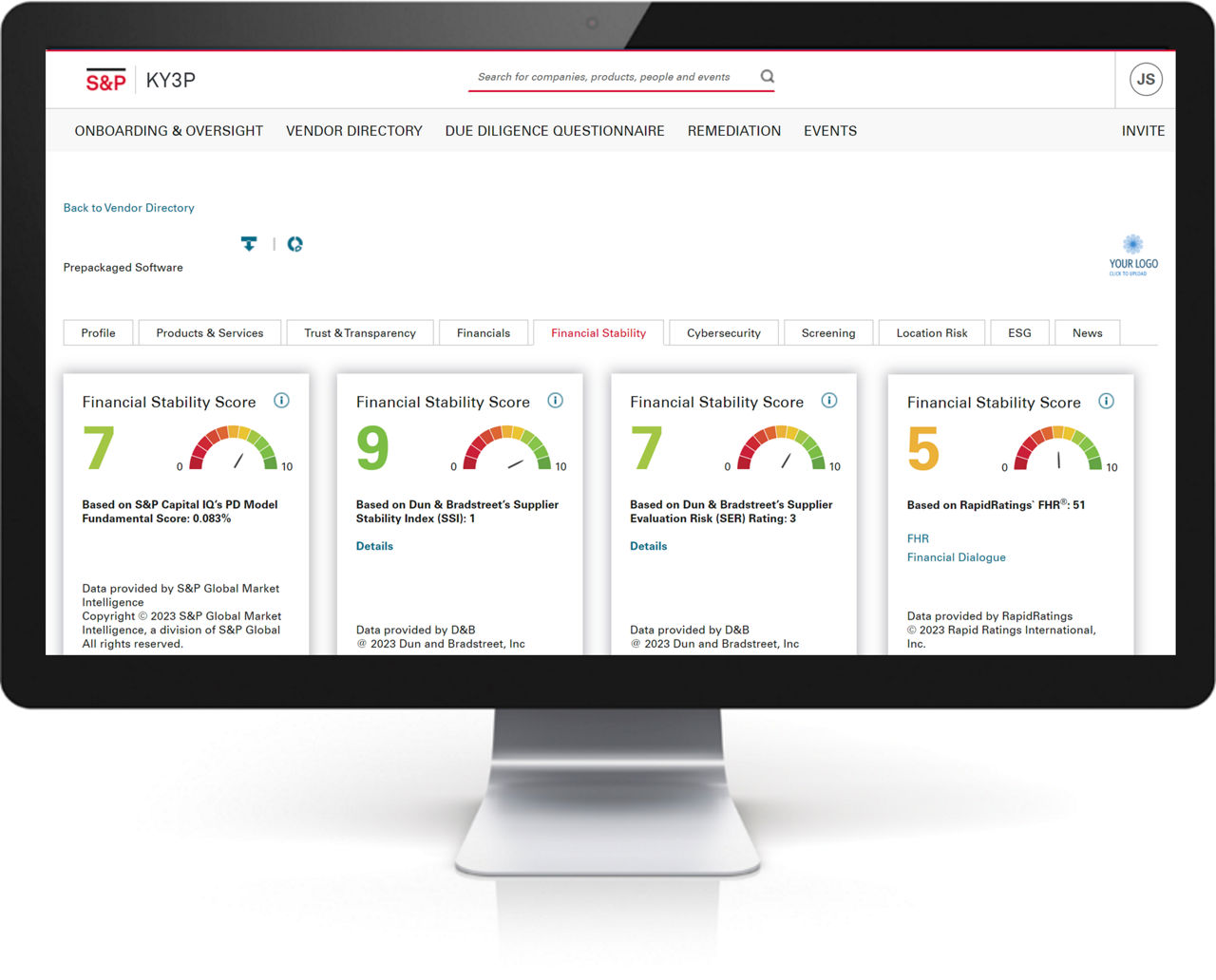Open the Cybersecurity tab

(724, 332)
